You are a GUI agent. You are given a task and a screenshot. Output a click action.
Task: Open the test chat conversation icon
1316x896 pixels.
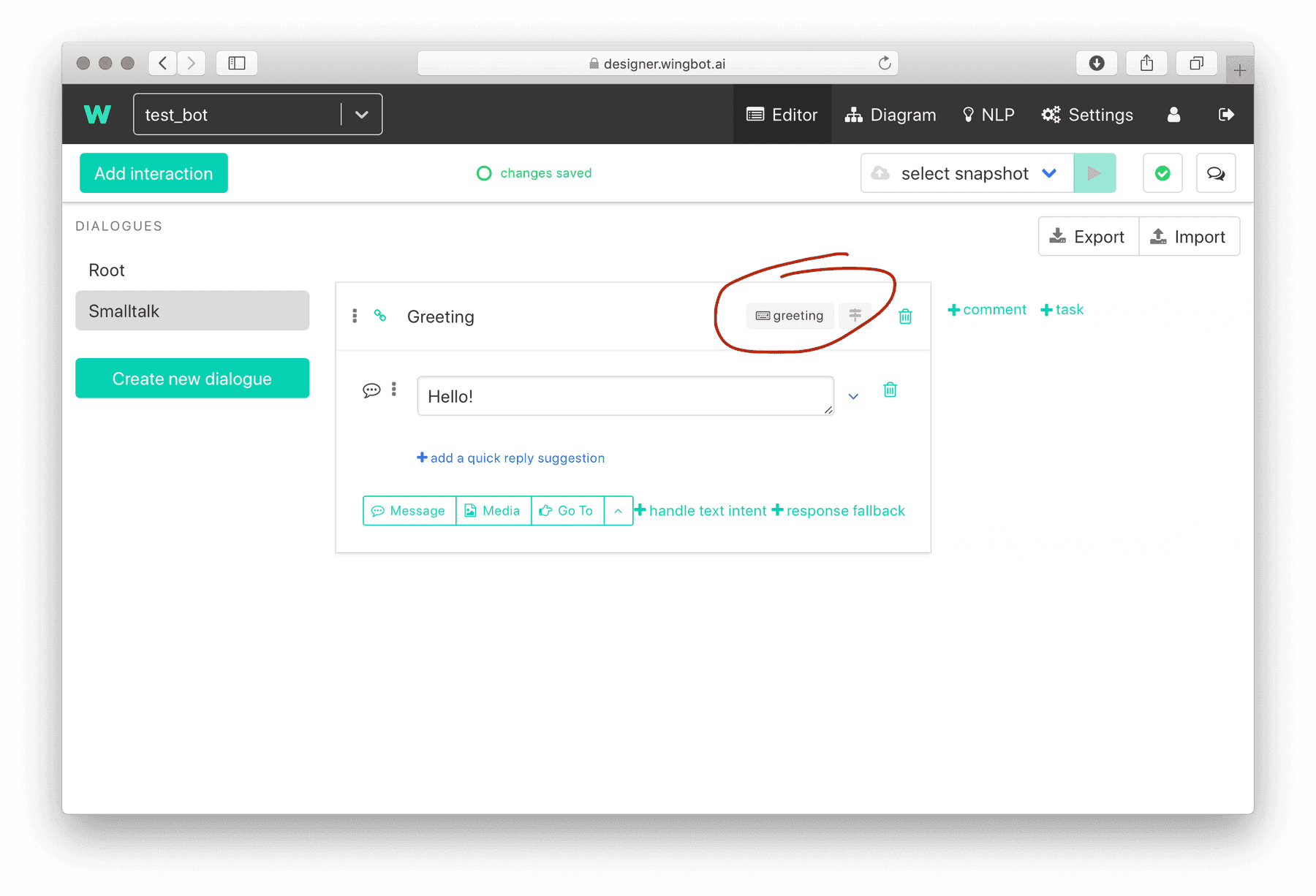(1216, 173)
